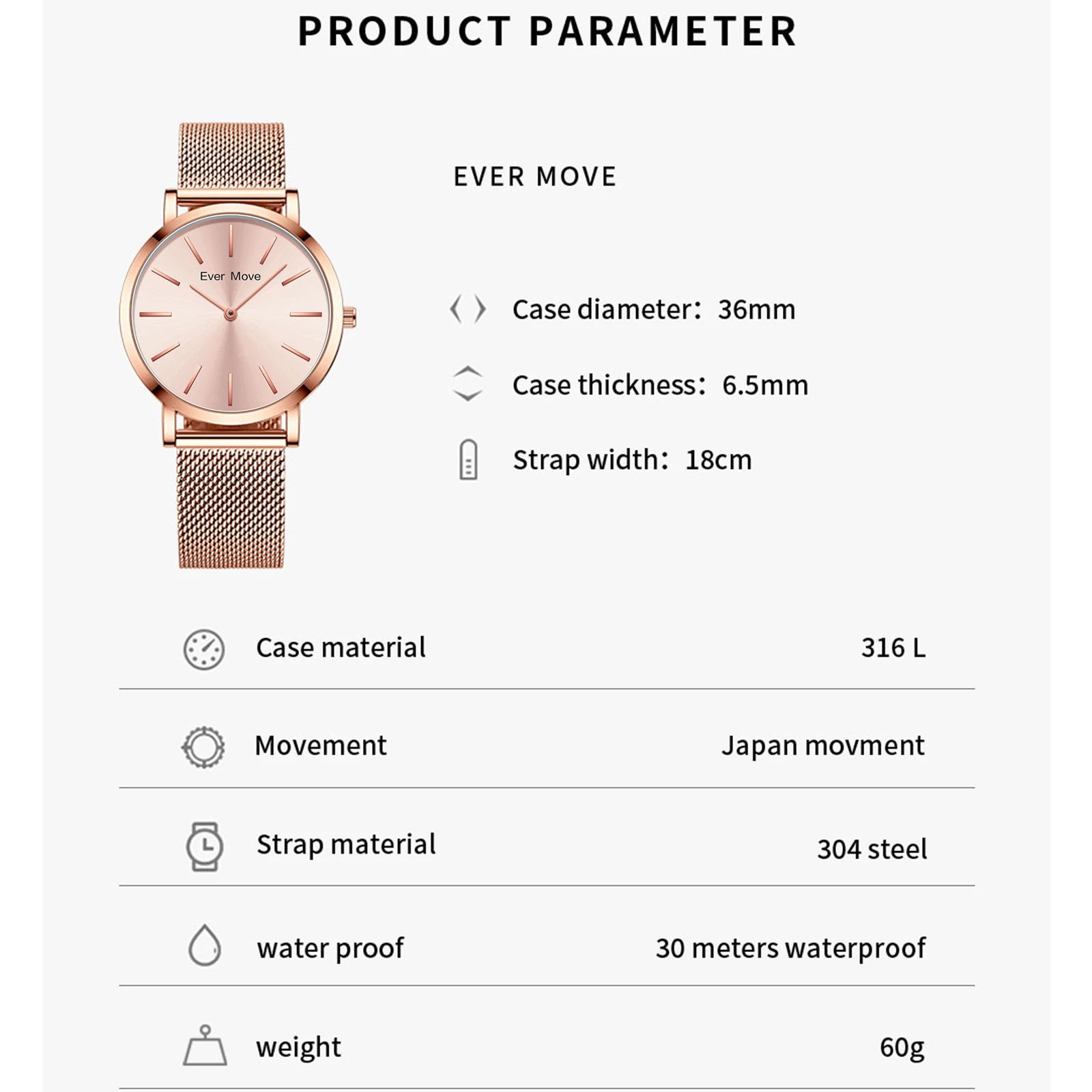Click the 30 meters waterproof value

click(x=790, y=948)
